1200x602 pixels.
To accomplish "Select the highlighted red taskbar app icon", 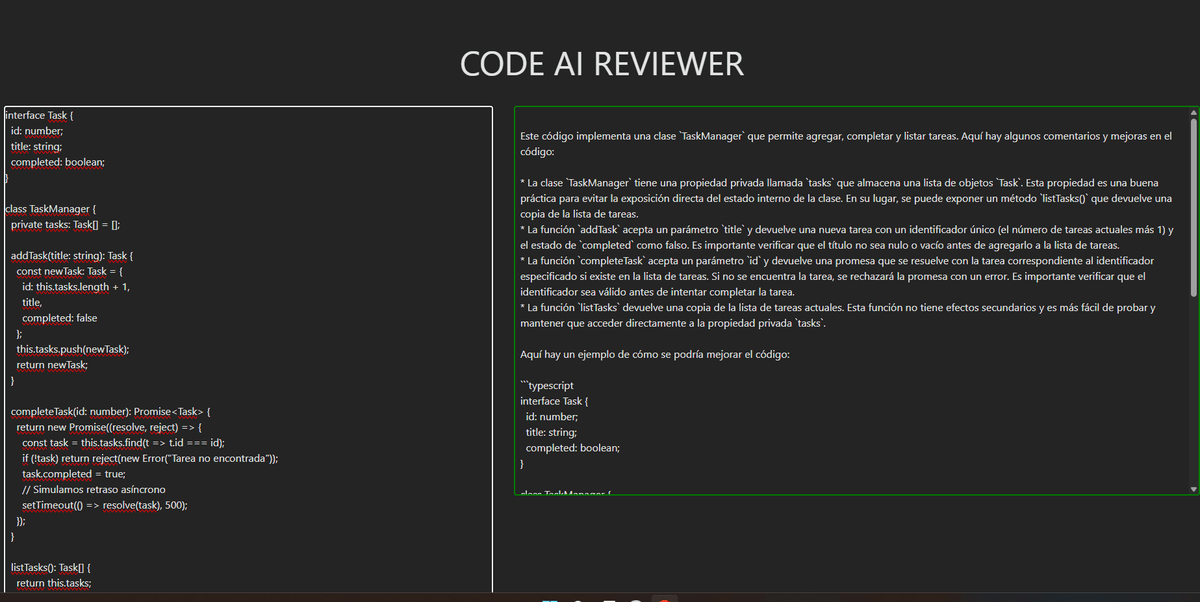I will (664, 599).
